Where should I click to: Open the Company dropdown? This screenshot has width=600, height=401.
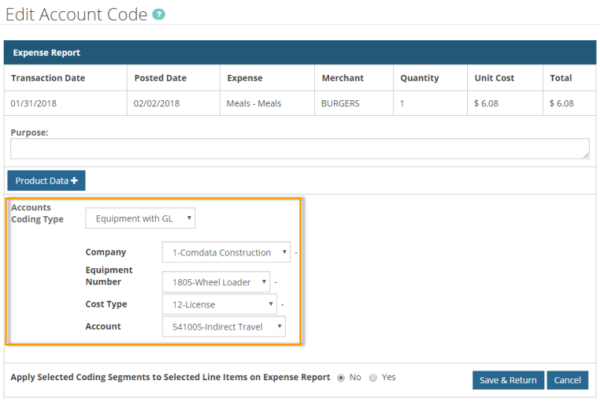tap(226, 252)
